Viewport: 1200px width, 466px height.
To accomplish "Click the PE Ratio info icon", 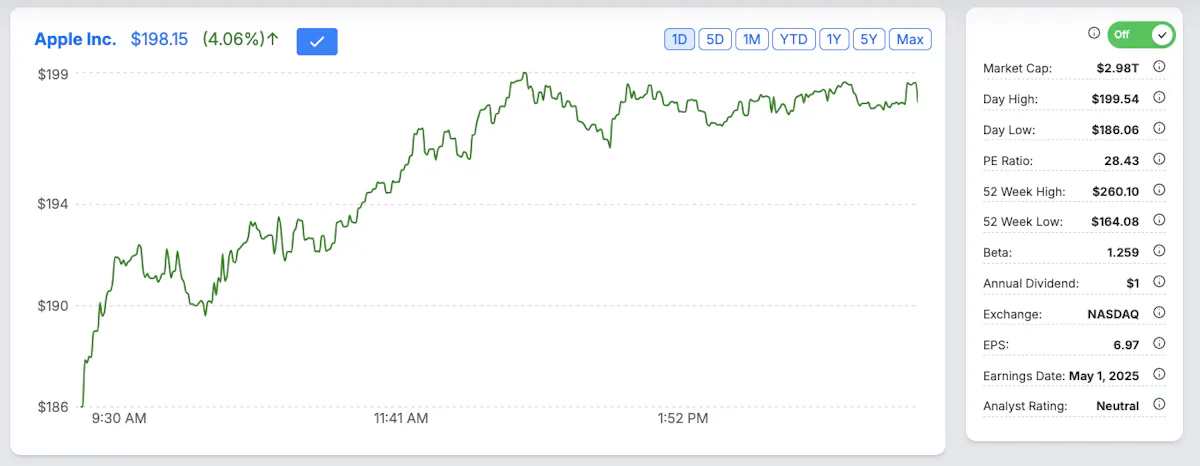I will point(1160,160).
